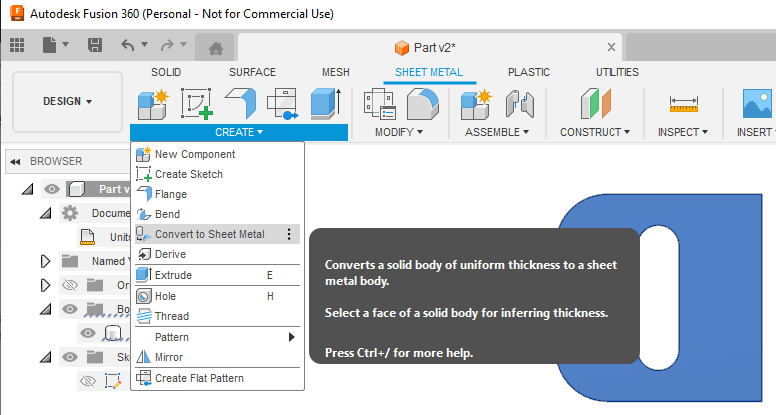Click the File document icon

click(x=49, y=45)
